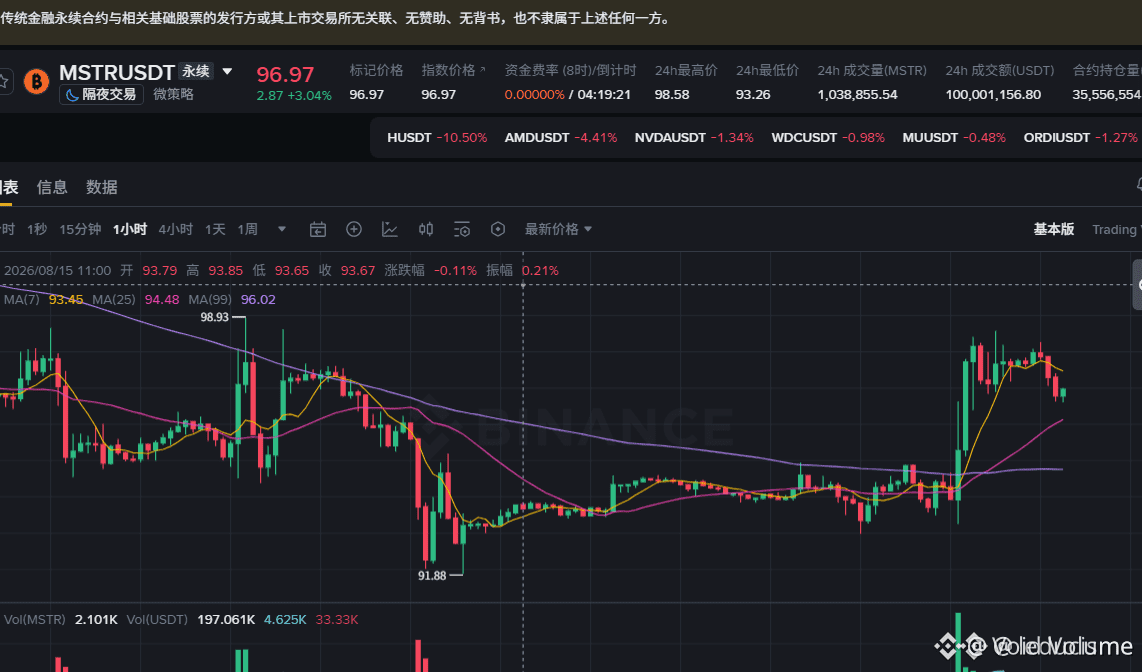Click the 24h最高价 value 98.58
The width and height of the screenshot is (1142, 672).
coord(672,95)
